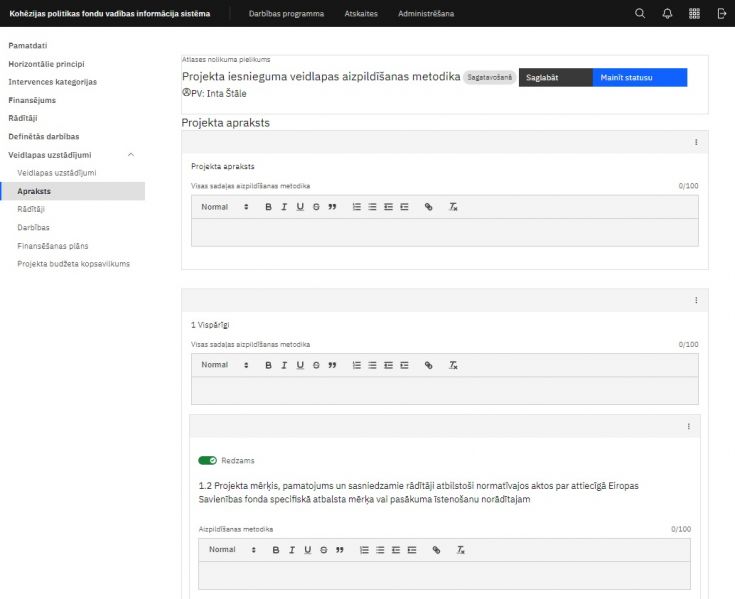Click the logout icon in header
The image size is (735, 599).
722,14
